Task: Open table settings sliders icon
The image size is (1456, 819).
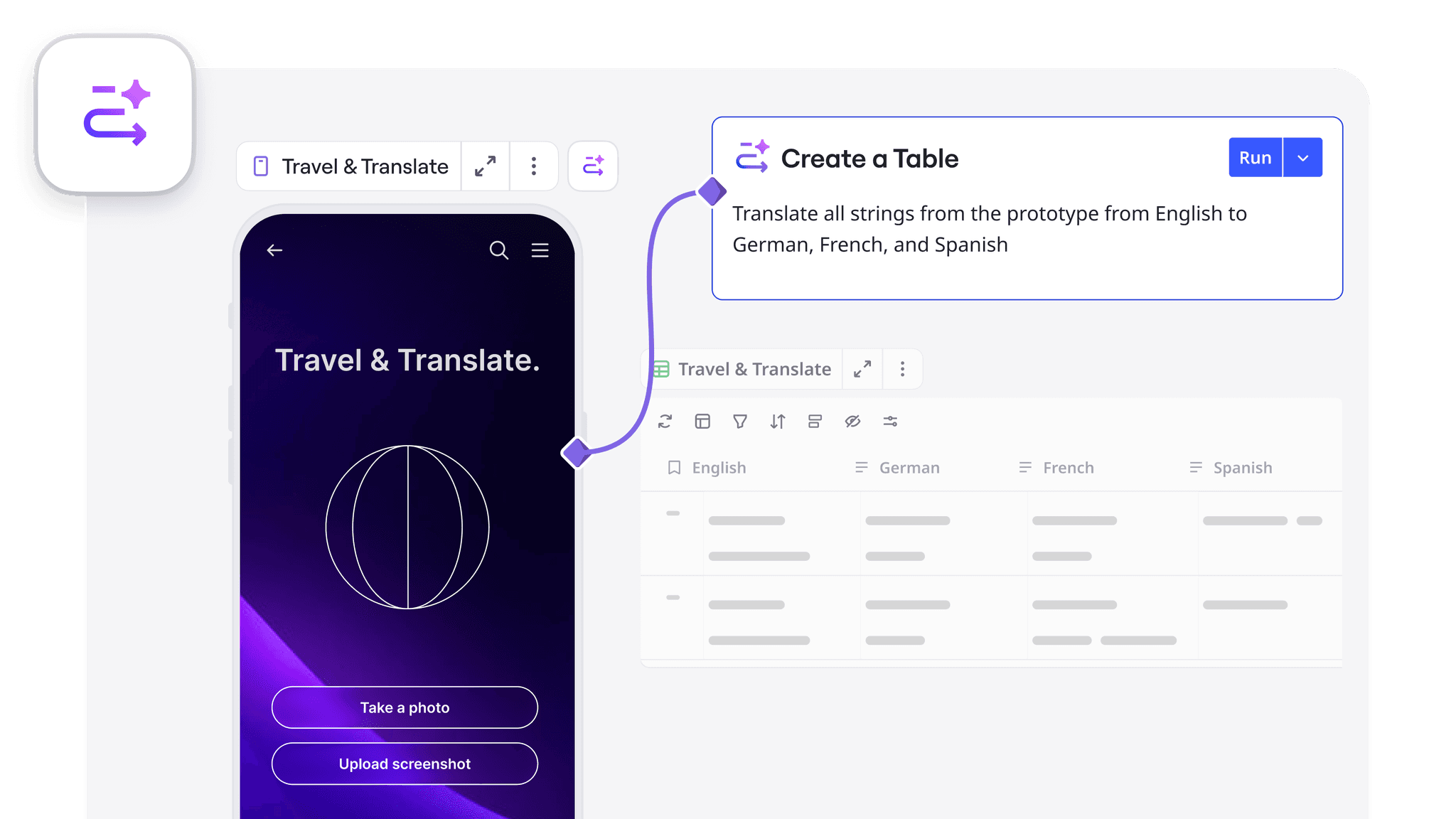Action: (x=890, y=422)
